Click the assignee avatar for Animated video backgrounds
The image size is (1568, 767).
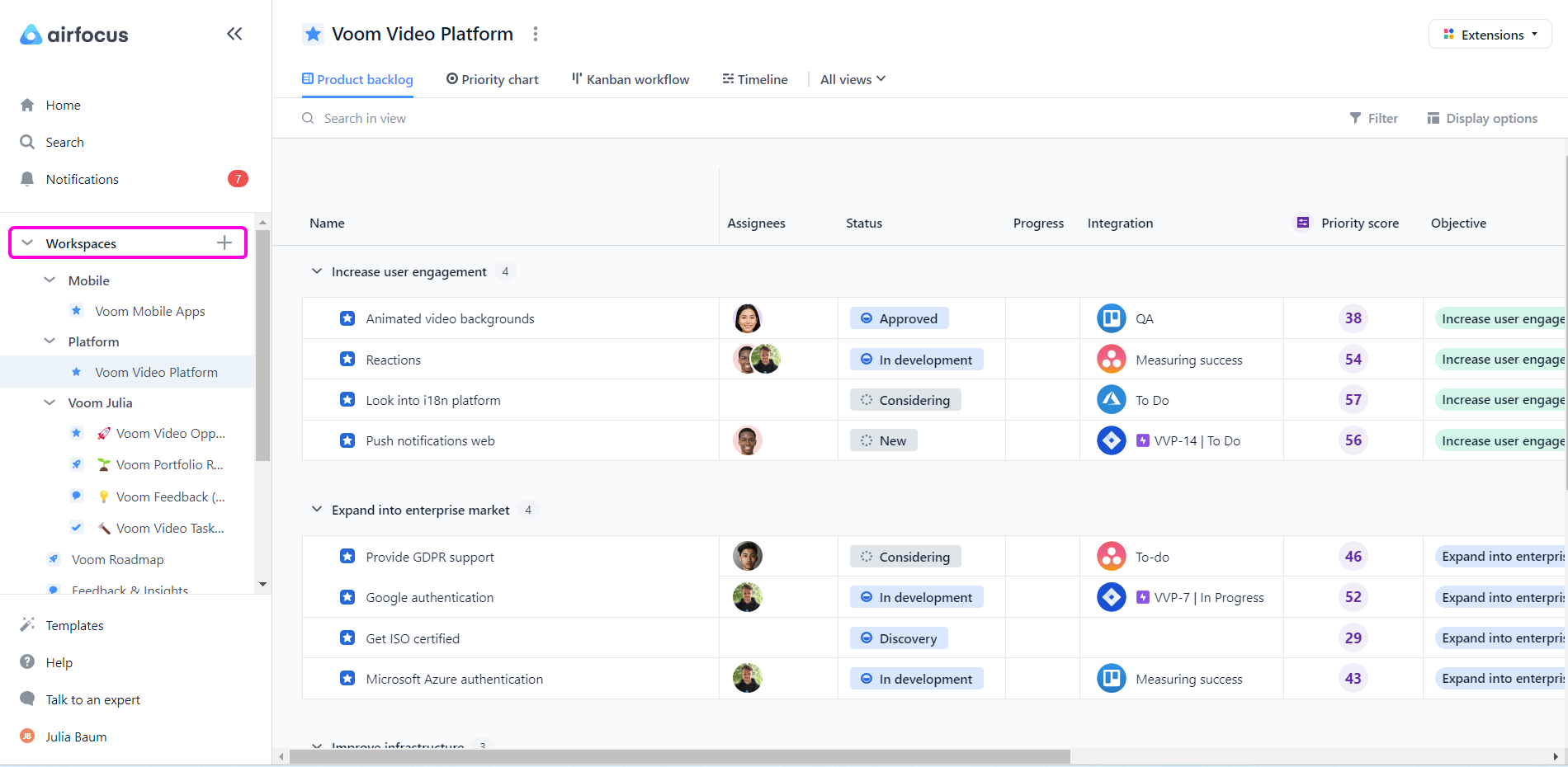pos(748,318)
